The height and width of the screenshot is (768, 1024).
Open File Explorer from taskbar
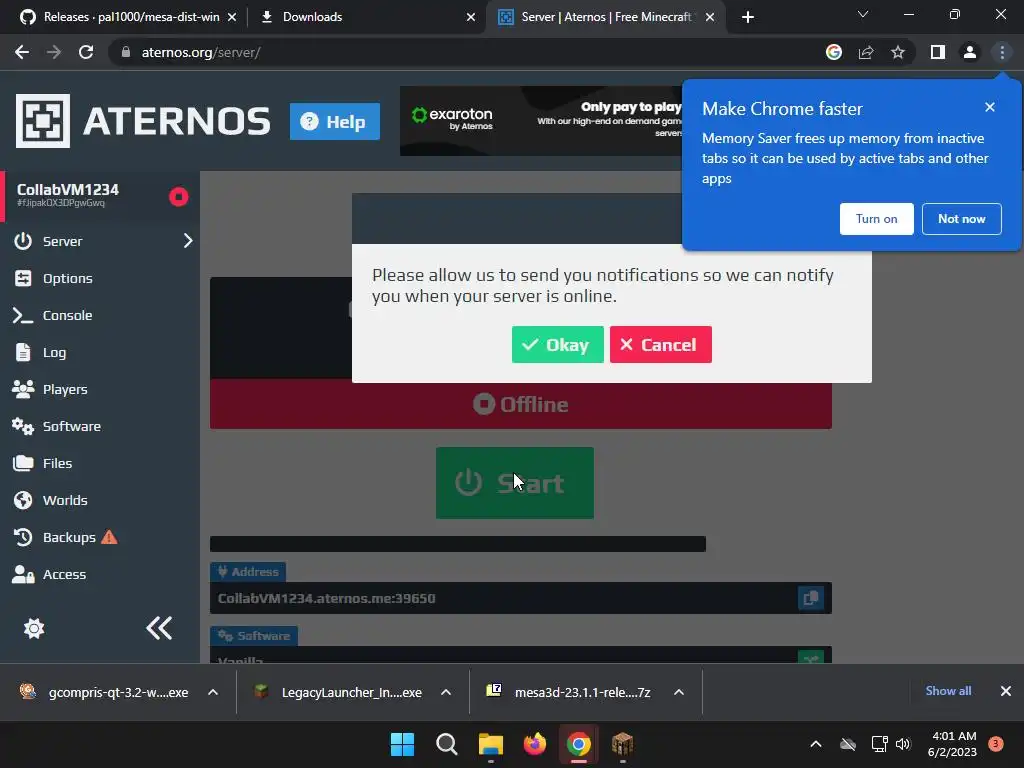pos(490,744)
